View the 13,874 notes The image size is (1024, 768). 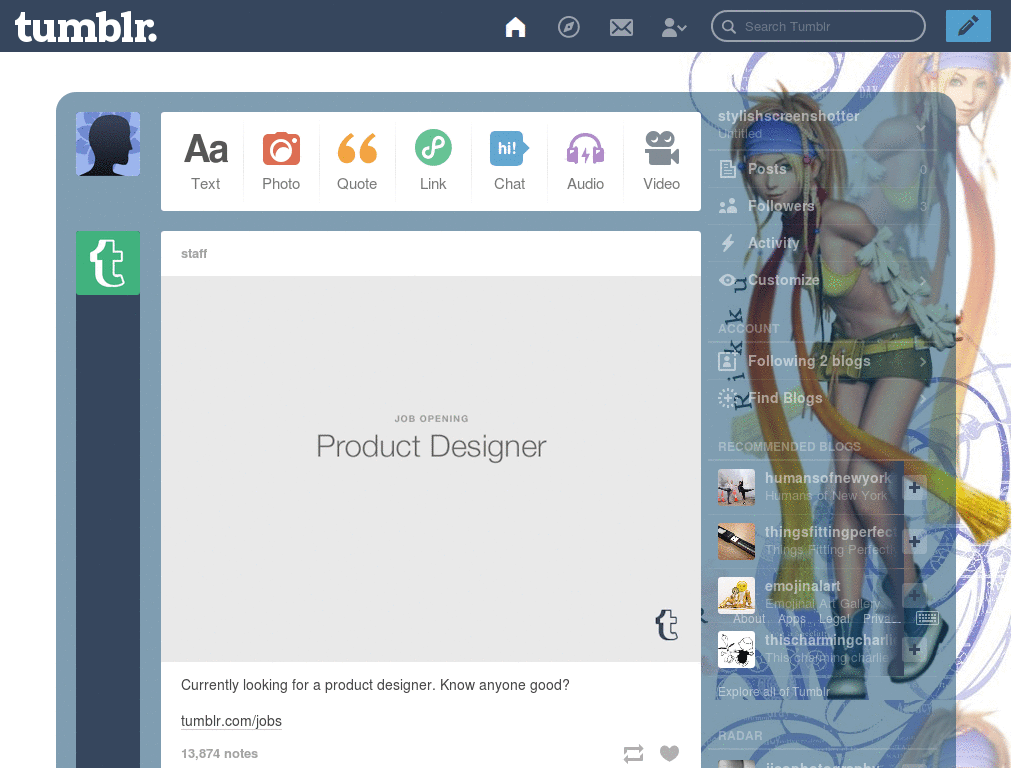[x=219, y=754]
